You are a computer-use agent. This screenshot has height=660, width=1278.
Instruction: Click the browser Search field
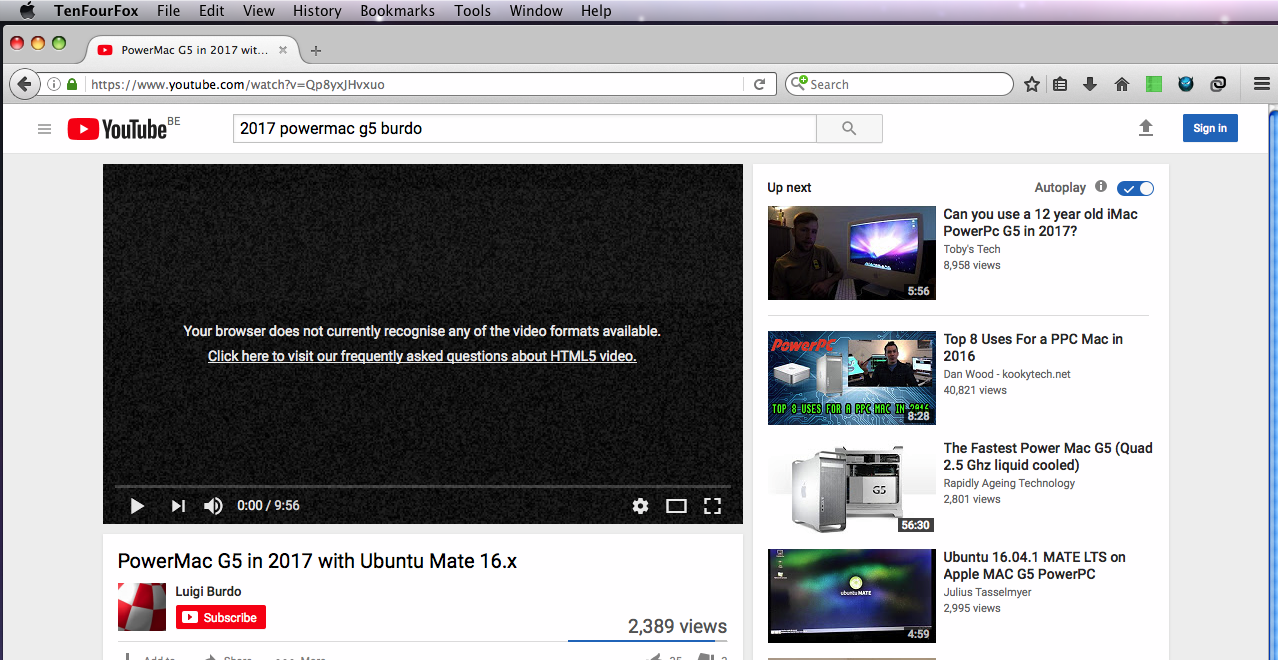(x=899, y=85)
